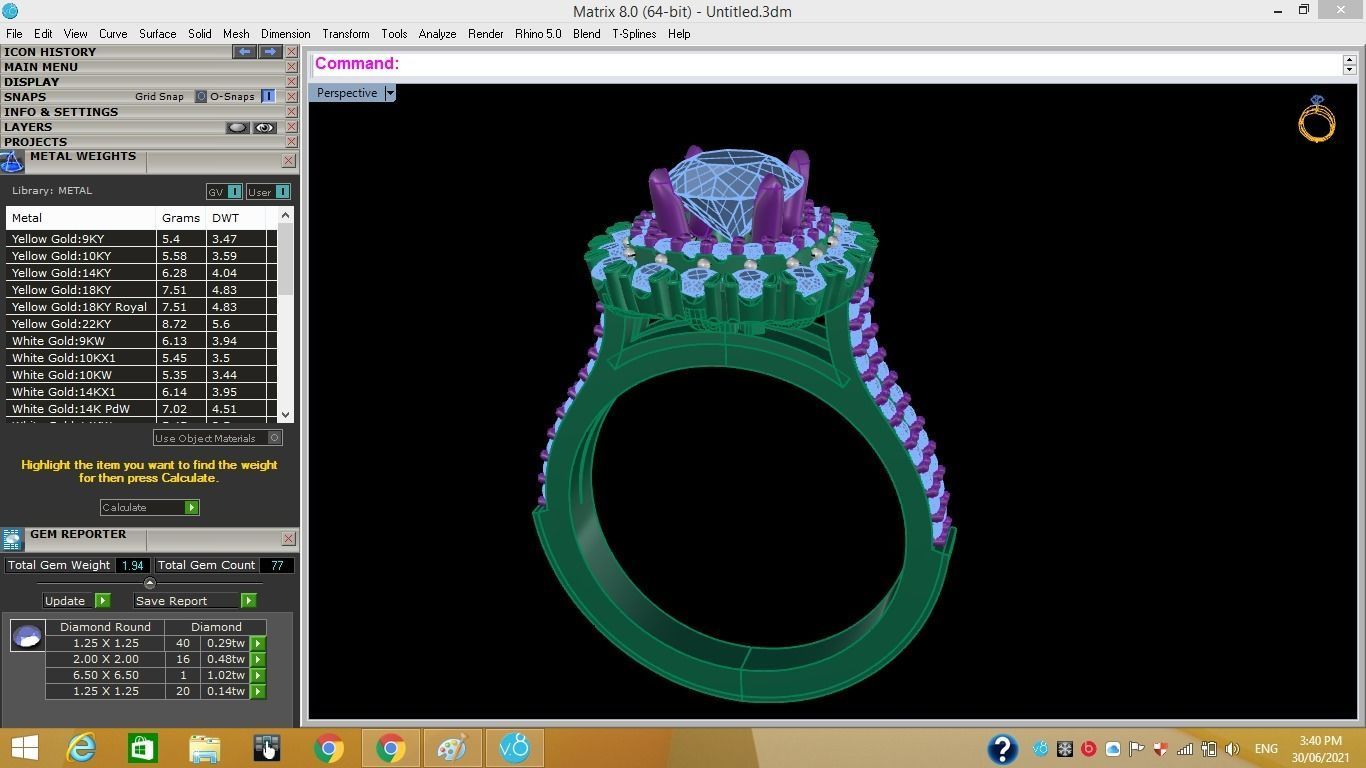Screen dimensions: 1366x768
Task: Click metal list scroll-down arrow
Action: (286, 414)
